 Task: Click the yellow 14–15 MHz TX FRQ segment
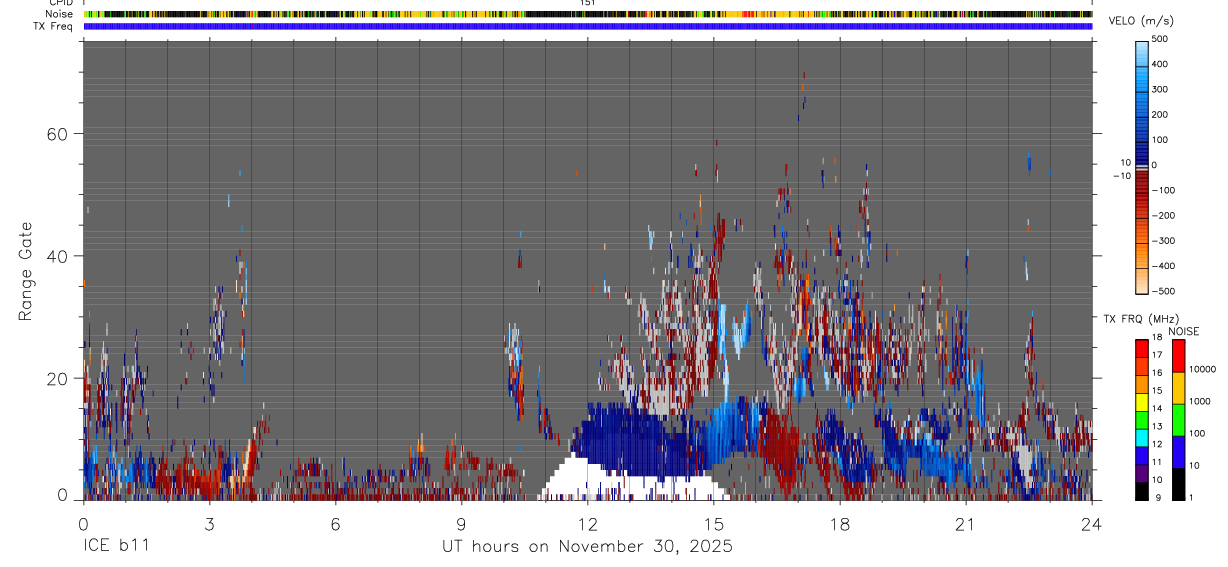(x=1142, y=402)
